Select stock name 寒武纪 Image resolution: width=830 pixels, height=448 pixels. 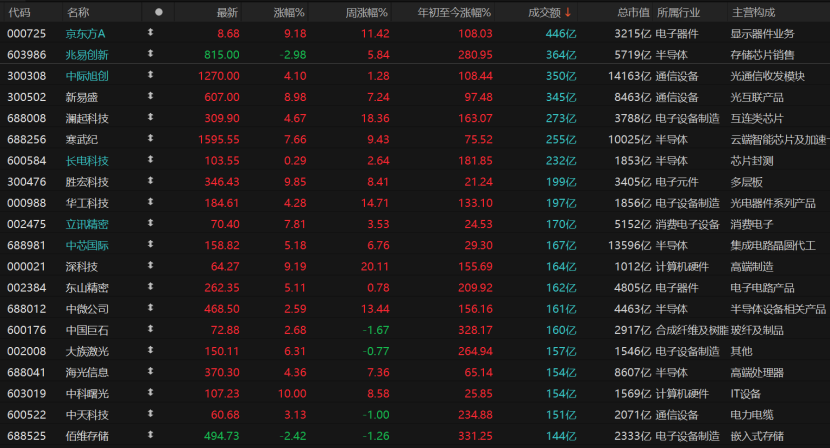(x=82, y=140)
